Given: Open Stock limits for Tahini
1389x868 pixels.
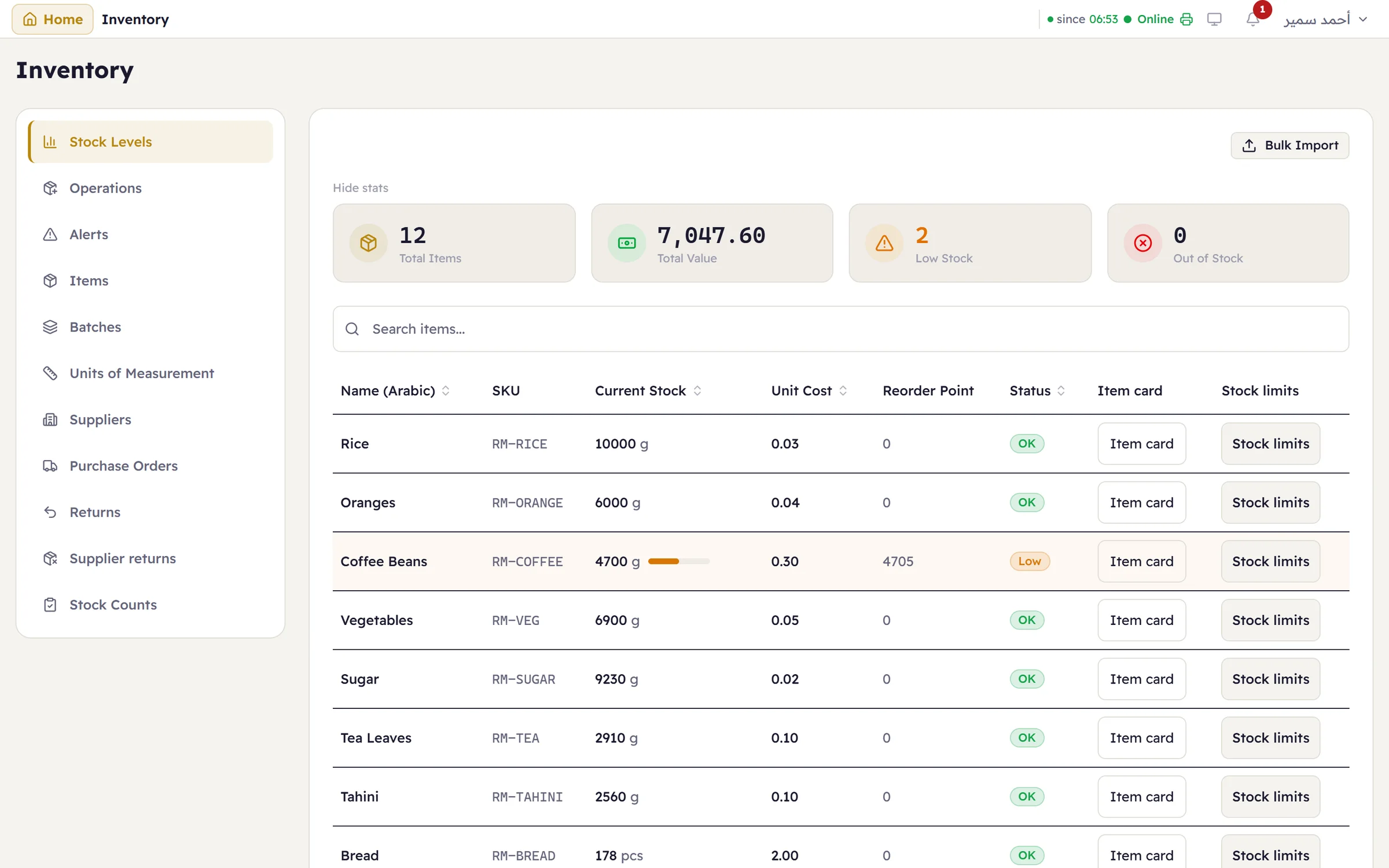Looking at the screenshot, I should (x=1270, y=797).
